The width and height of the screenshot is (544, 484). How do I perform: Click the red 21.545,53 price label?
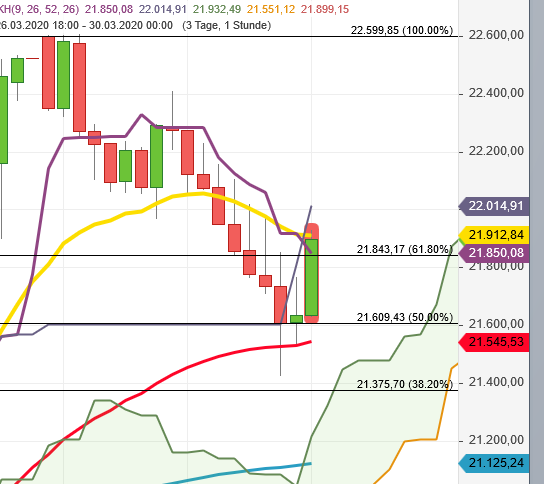click(494, 342)
